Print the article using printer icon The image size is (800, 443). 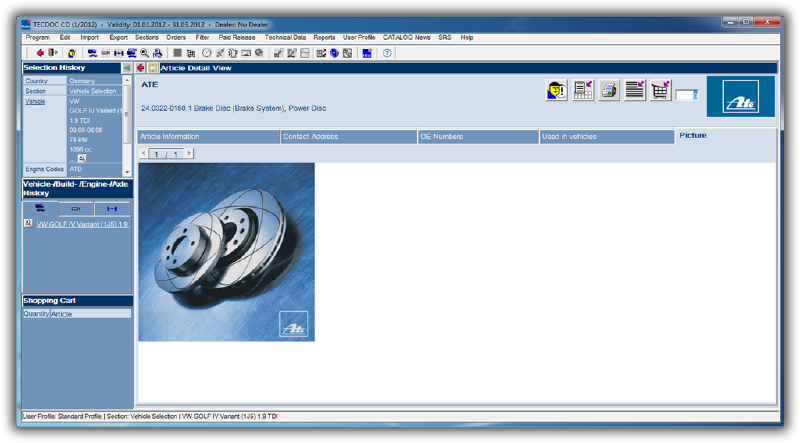[609, 91]
